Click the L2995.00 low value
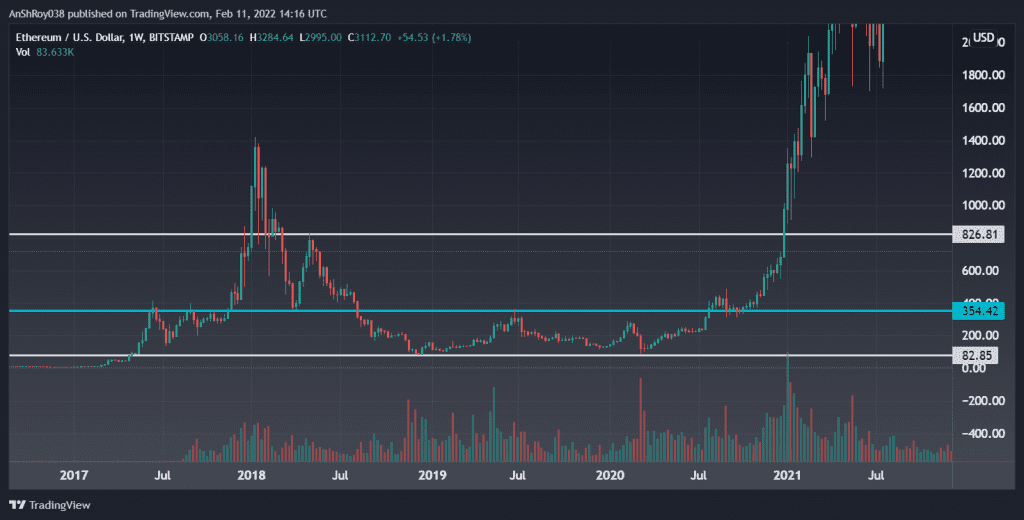The image size is (1024, 520). [320, 38]
